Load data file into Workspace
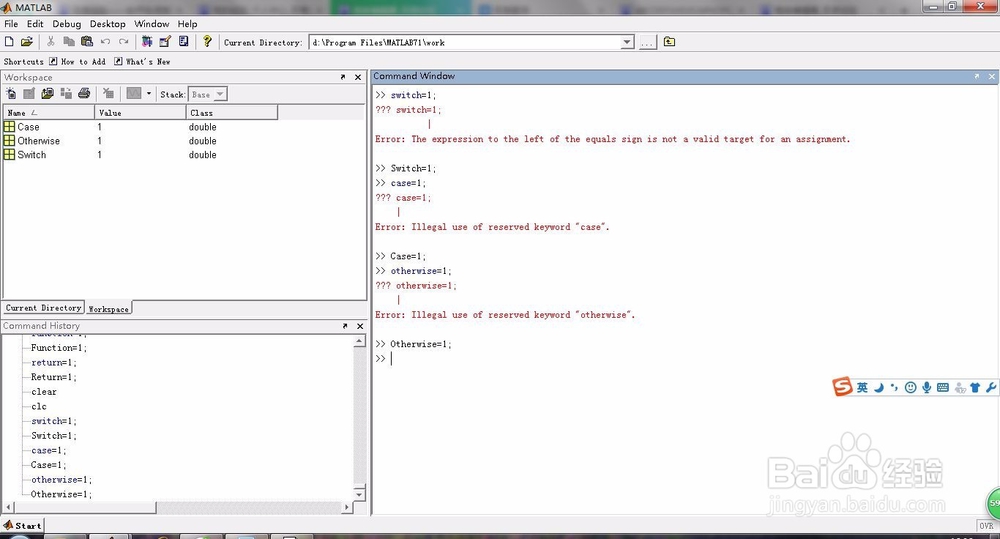 [x=47, y=94]
